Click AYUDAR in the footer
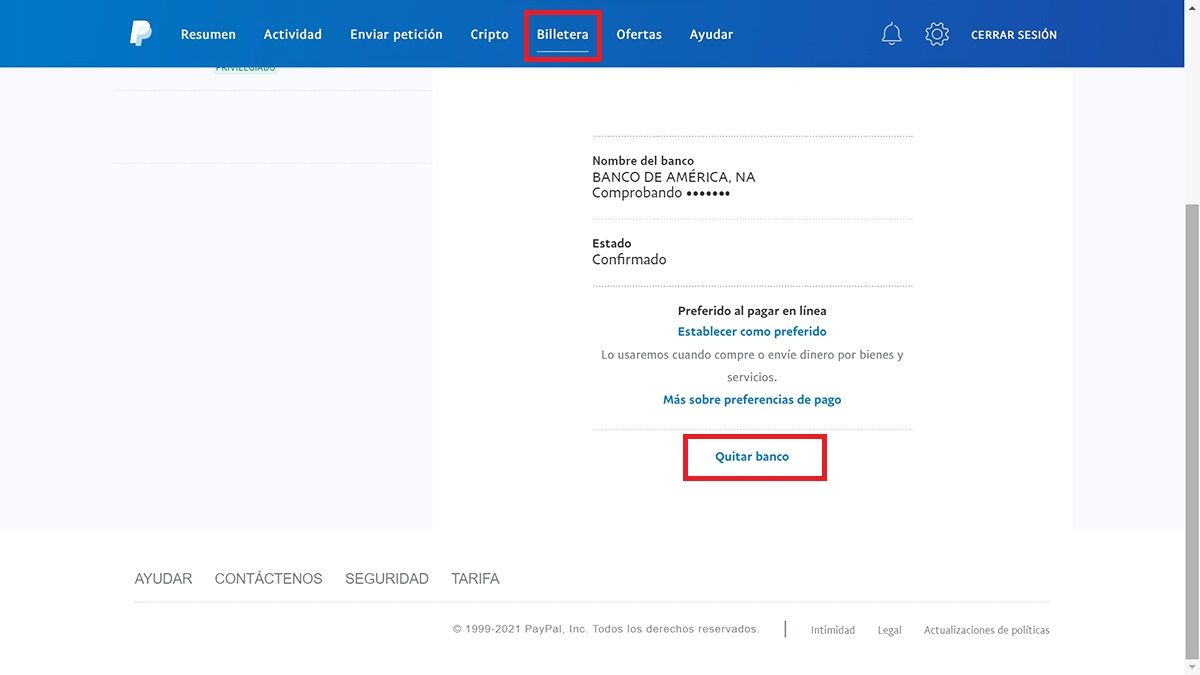Screen dimensions: 1200x675 [163, 578]
